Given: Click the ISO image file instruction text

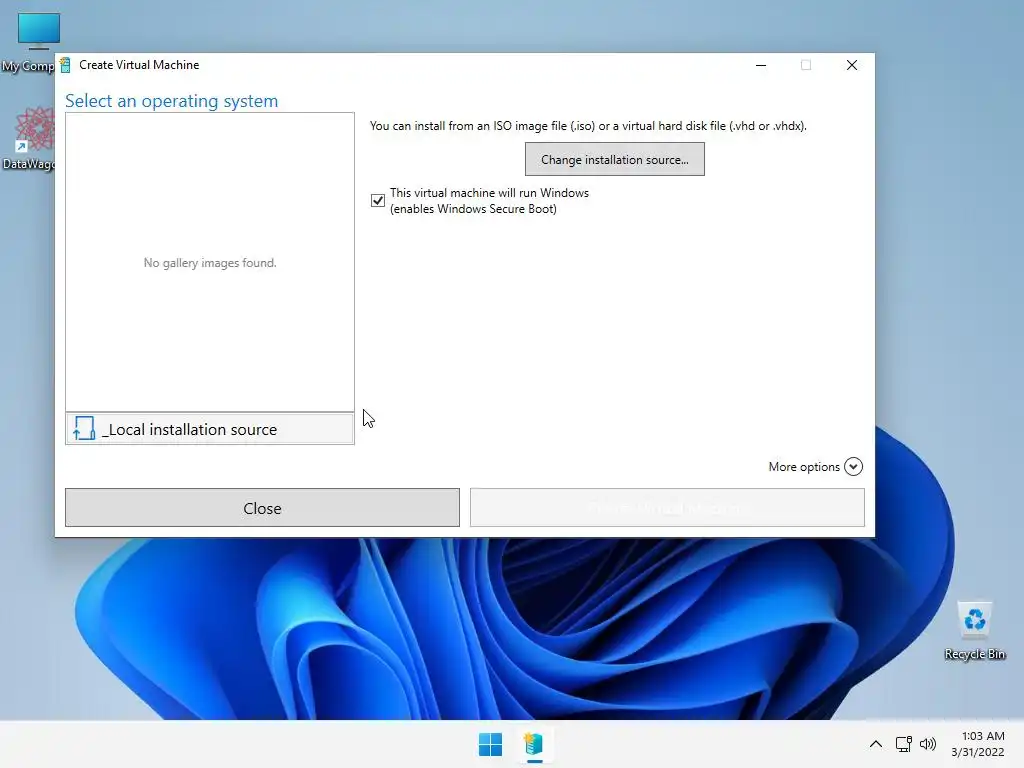Looking at the screenshot, I should (588, 125).
